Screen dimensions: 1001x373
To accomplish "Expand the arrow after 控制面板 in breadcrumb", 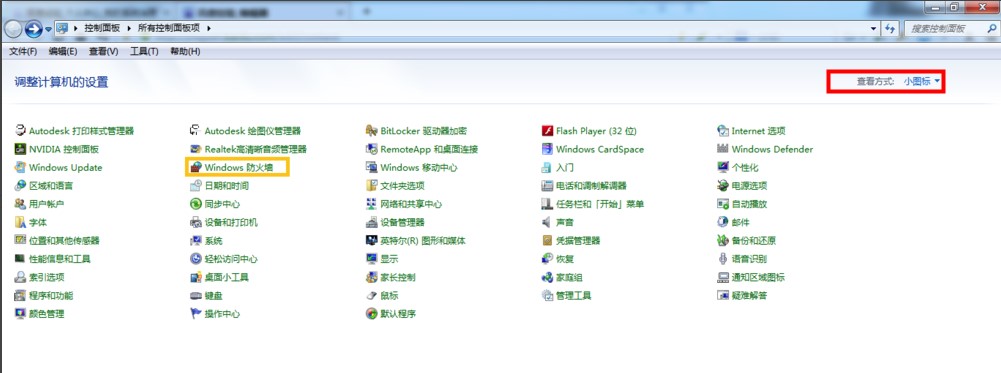I will click(130, 29).
